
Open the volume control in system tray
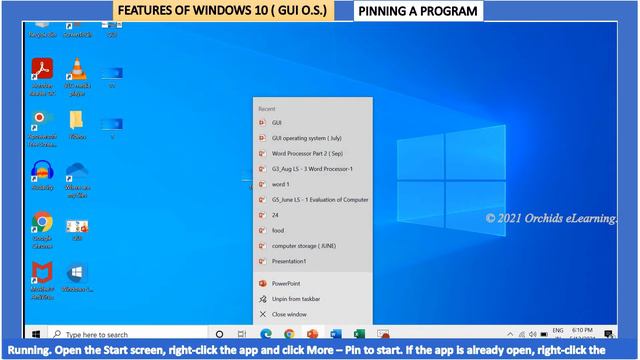(x=533, y=334)
